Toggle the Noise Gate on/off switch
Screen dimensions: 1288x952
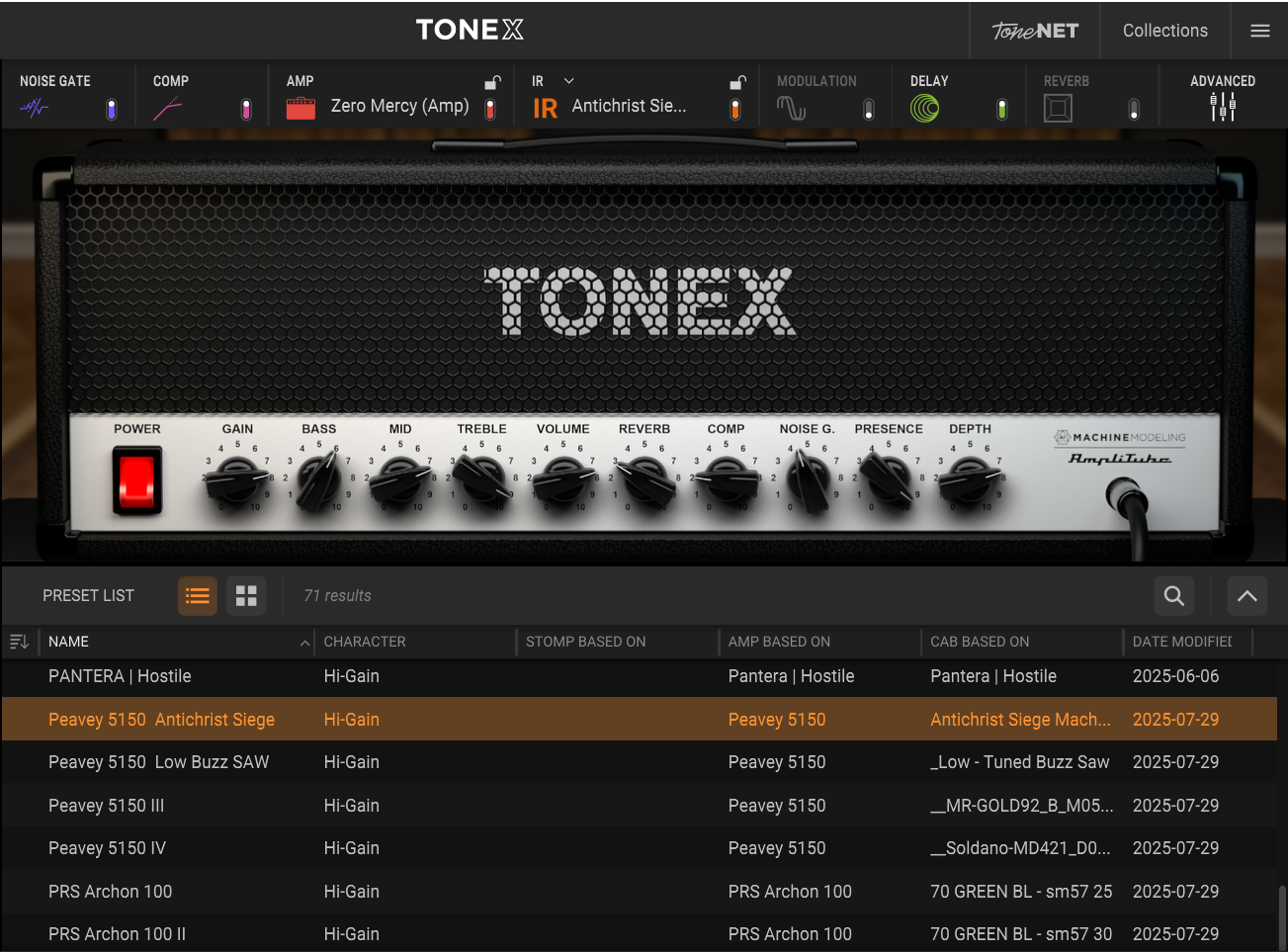click(x=111, y=109)
